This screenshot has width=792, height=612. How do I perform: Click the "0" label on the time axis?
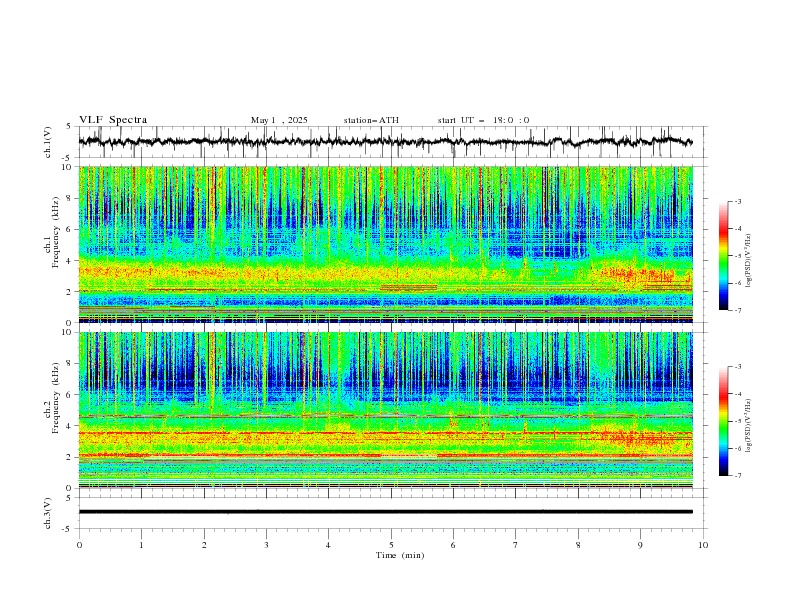[x=79, y=545]
